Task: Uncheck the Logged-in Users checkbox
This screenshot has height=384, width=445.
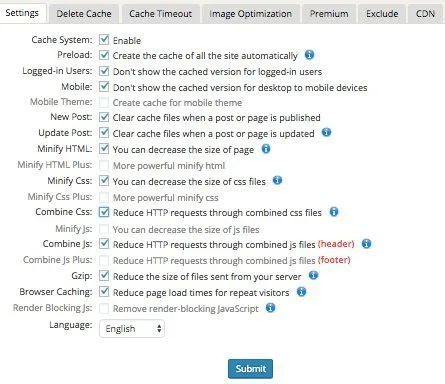Action: coord(104,71)
